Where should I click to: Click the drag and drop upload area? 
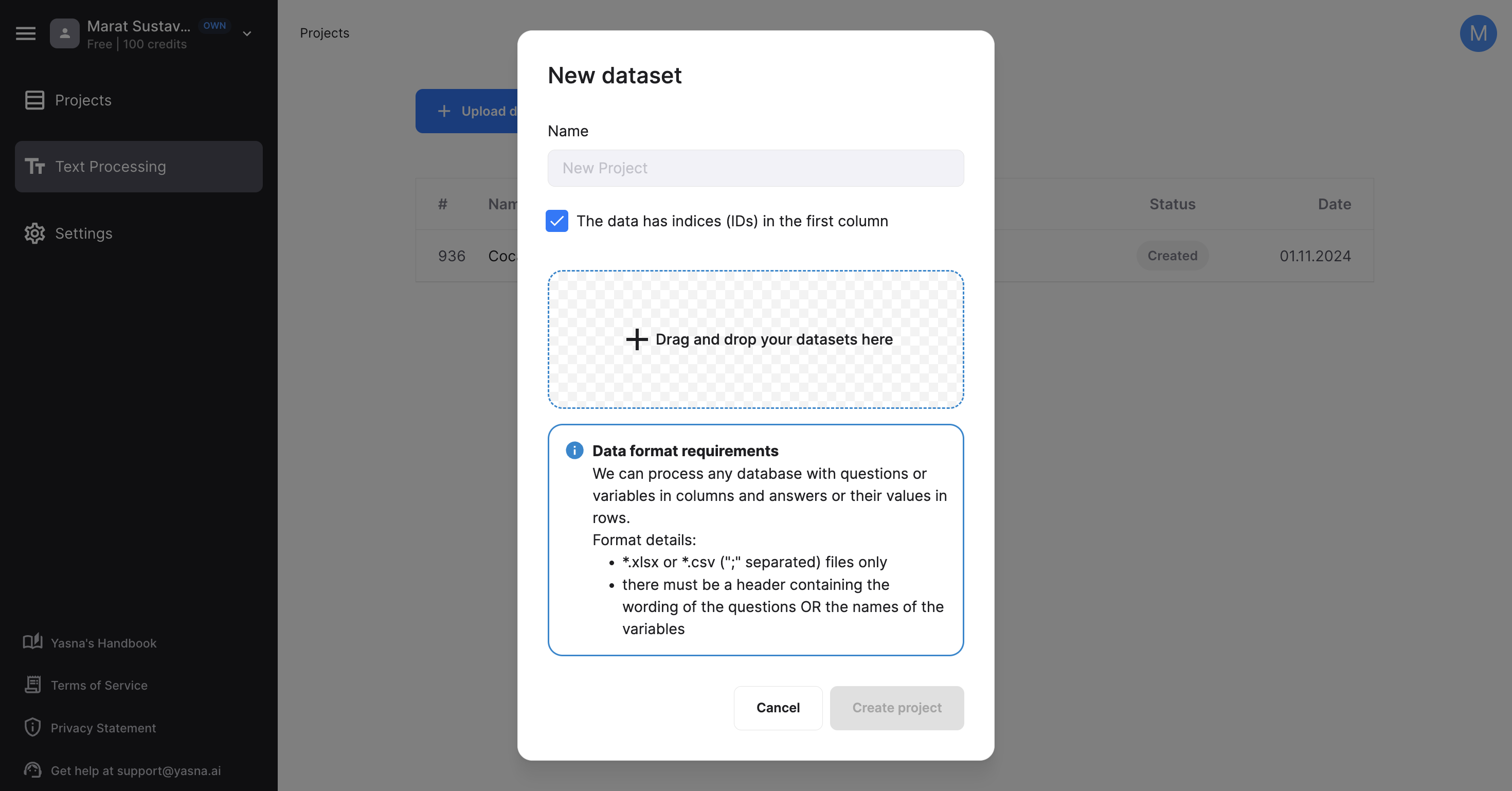click(x=756, y=339)
